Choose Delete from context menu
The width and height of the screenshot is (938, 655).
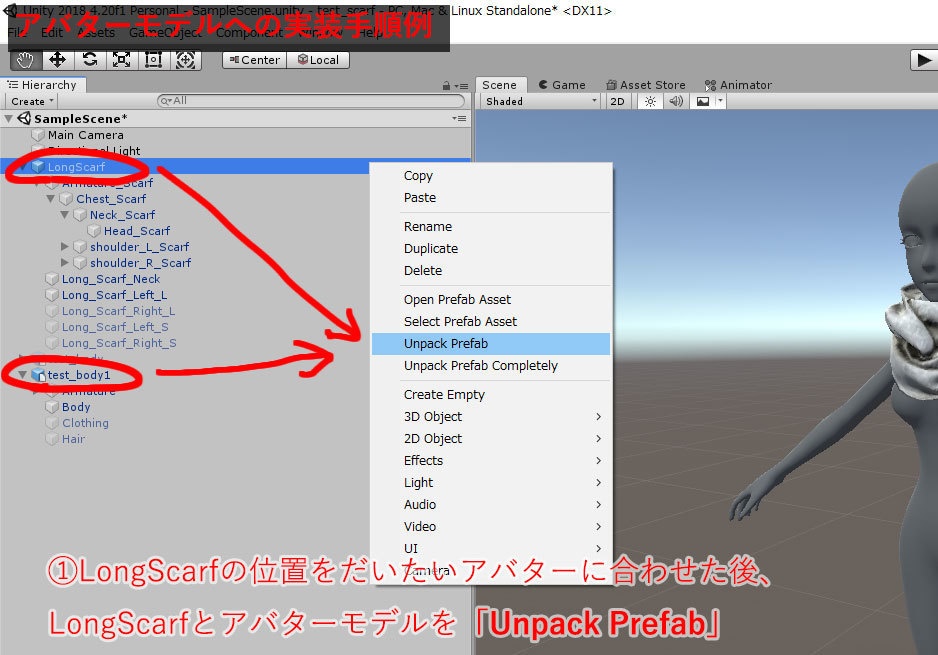491,271
